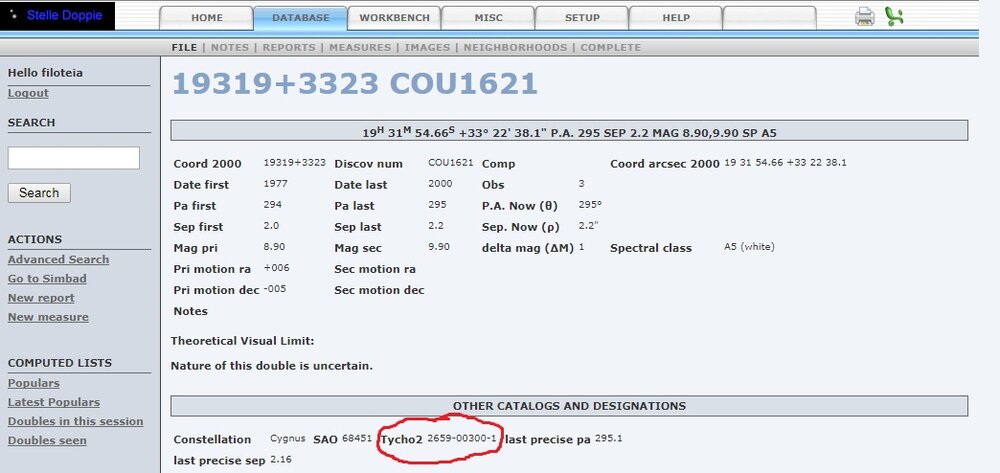
Task: Open the HOME tab
Action: click(207, 18)
